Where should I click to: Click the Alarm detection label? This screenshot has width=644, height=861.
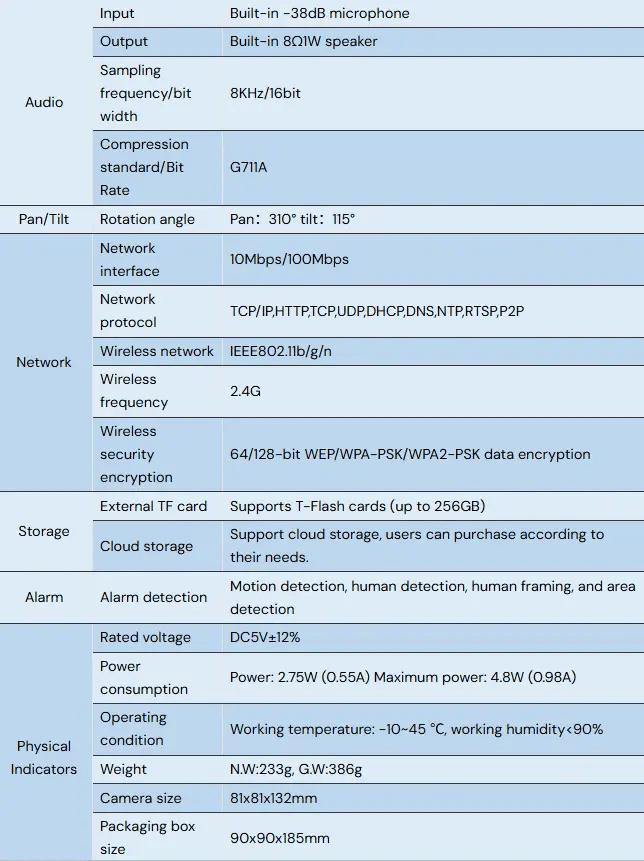pos(153,597)
